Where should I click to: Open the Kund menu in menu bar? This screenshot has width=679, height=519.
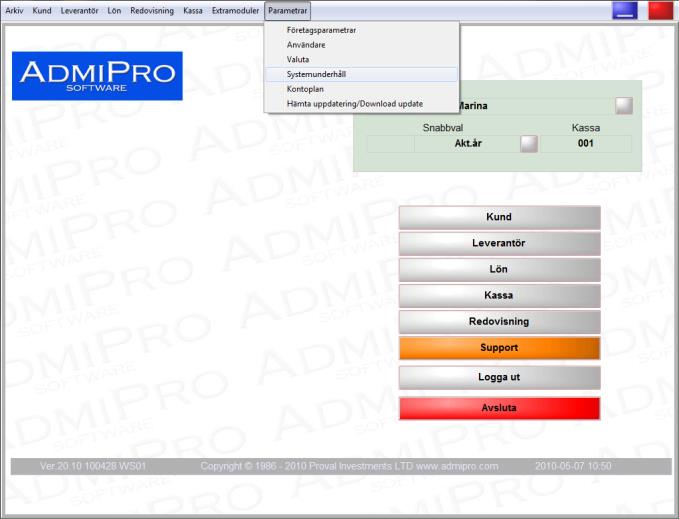42,10
